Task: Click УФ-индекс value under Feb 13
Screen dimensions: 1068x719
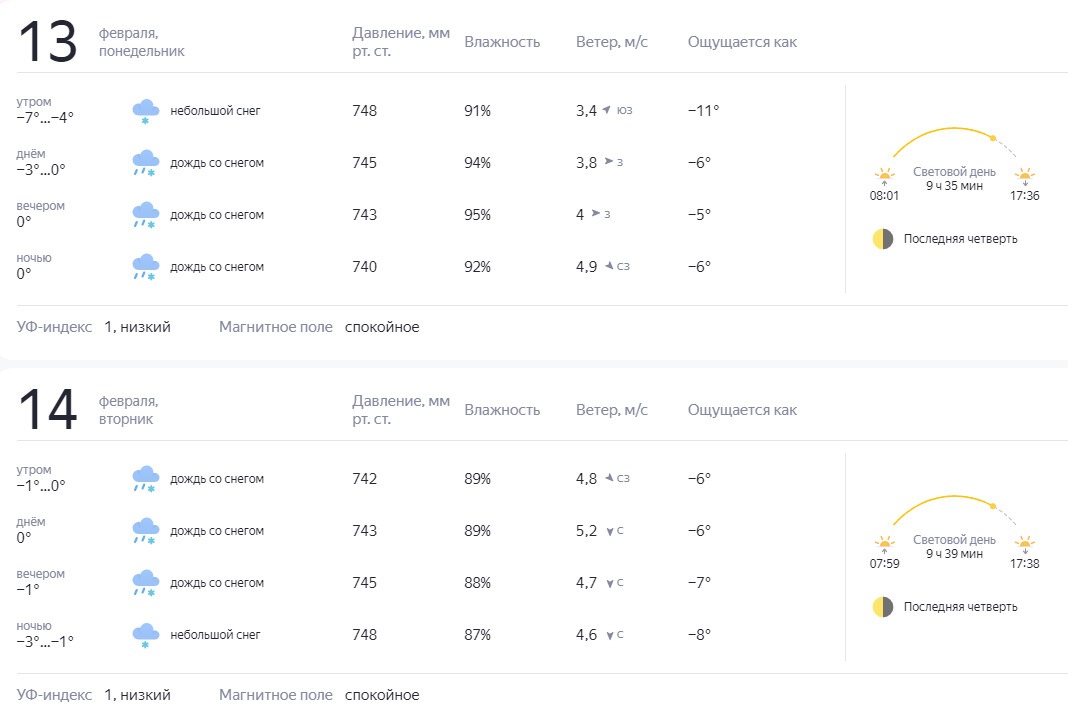Action: pos(137,327)
